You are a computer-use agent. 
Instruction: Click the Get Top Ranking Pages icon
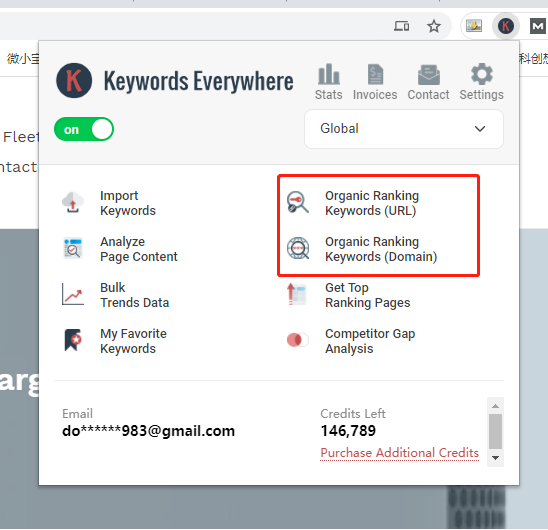coord(296,294)
